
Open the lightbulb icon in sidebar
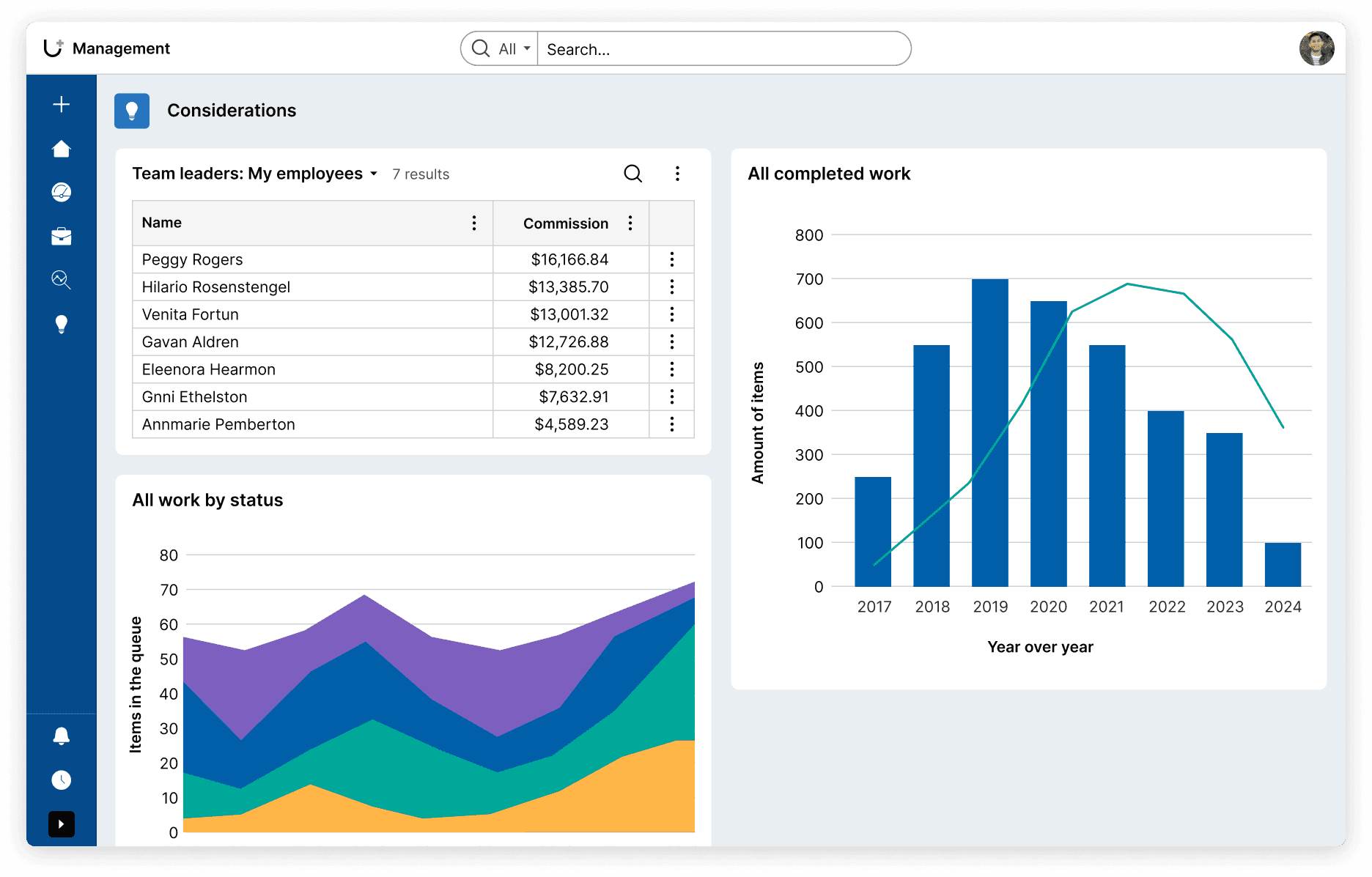pos(62,324)
